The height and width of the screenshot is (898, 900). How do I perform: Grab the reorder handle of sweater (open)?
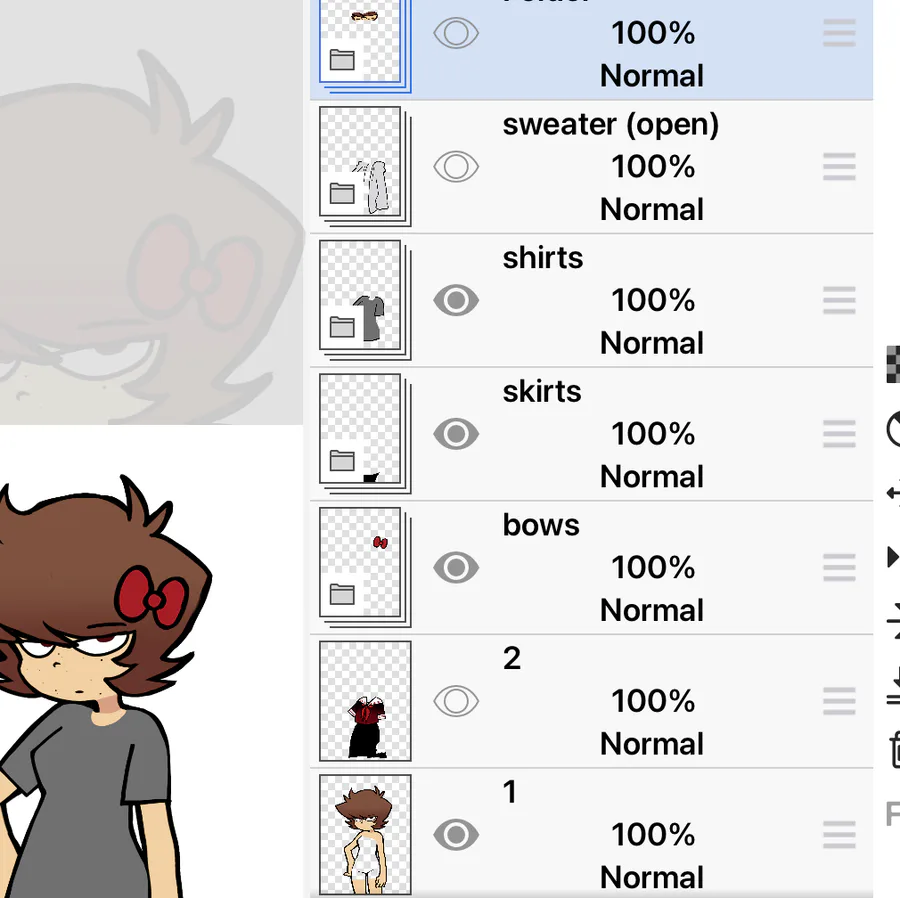[x=839, y=166]
